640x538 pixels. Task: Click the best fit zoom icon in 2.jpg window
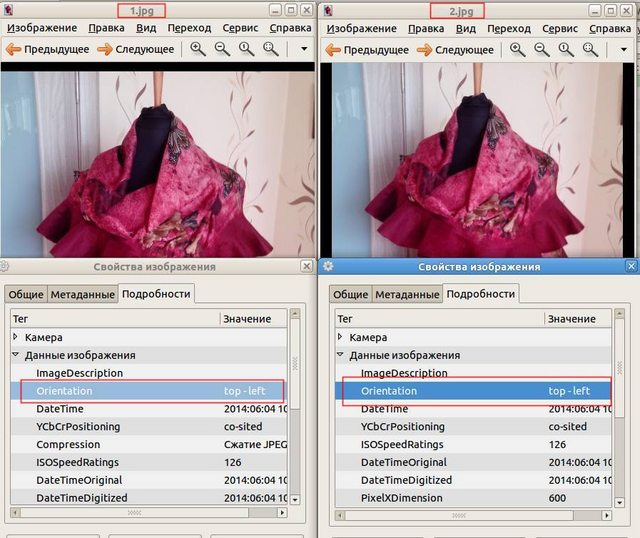coord(591,50)
